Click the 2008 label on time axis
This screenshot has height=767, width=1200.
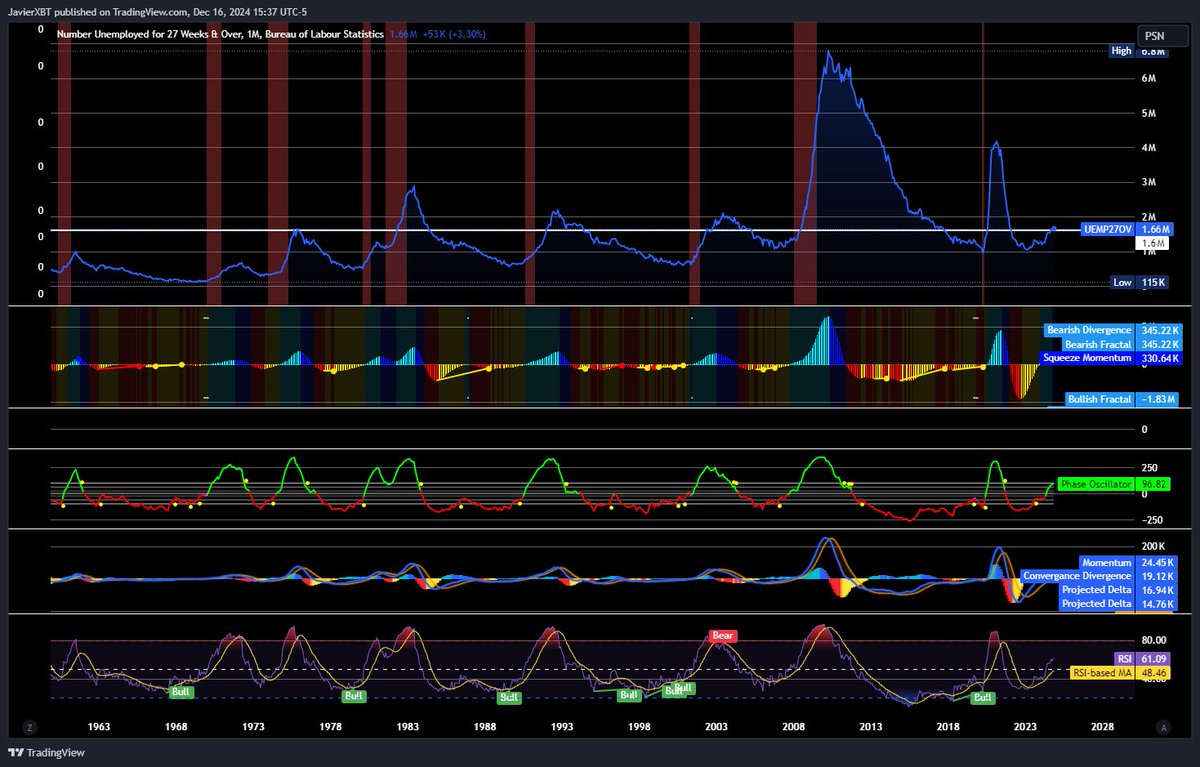[794, 727]
